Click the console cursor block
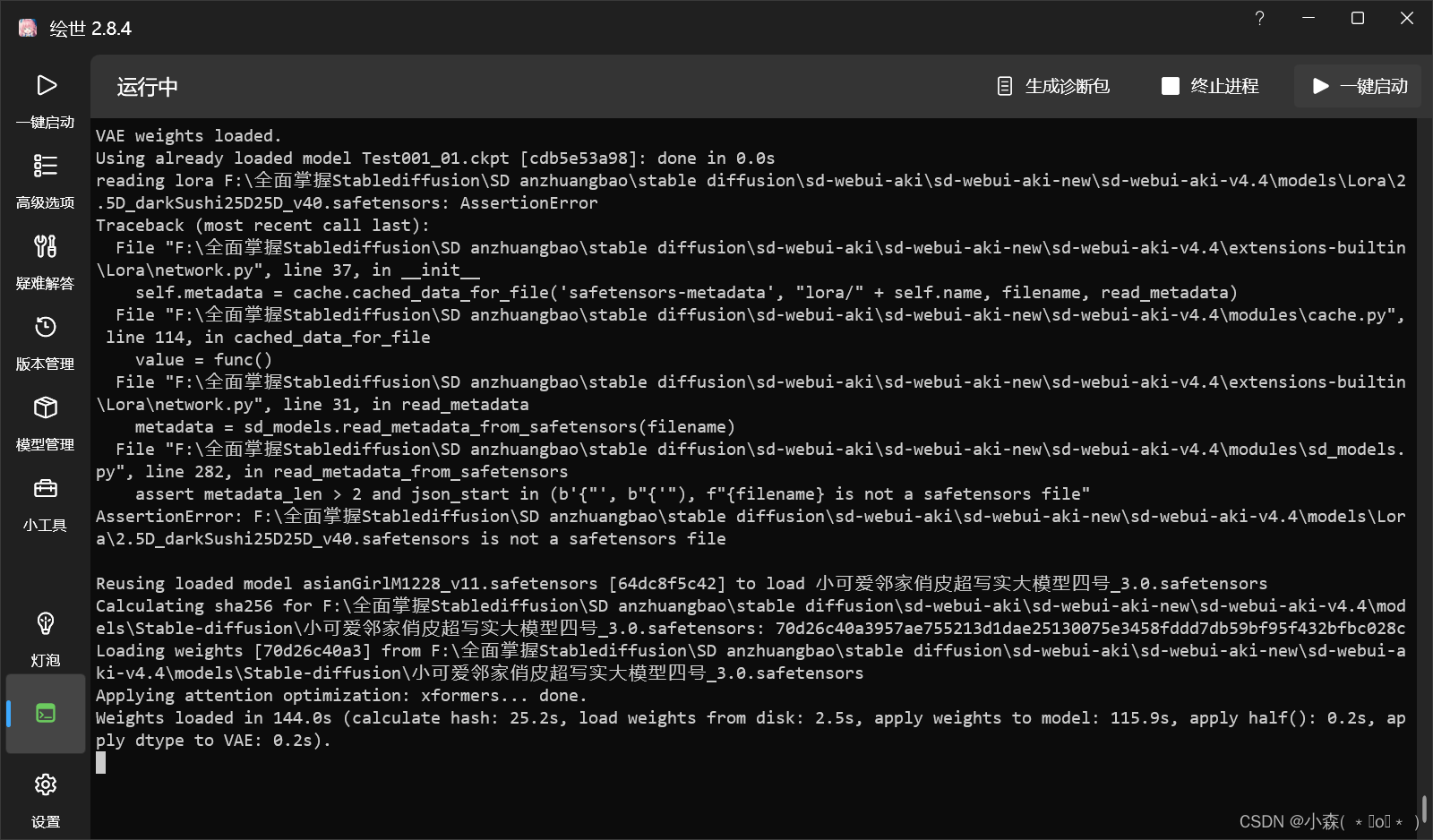This screenshot has width=1433, height=840. pyautogui.click(x=101, y=762)
